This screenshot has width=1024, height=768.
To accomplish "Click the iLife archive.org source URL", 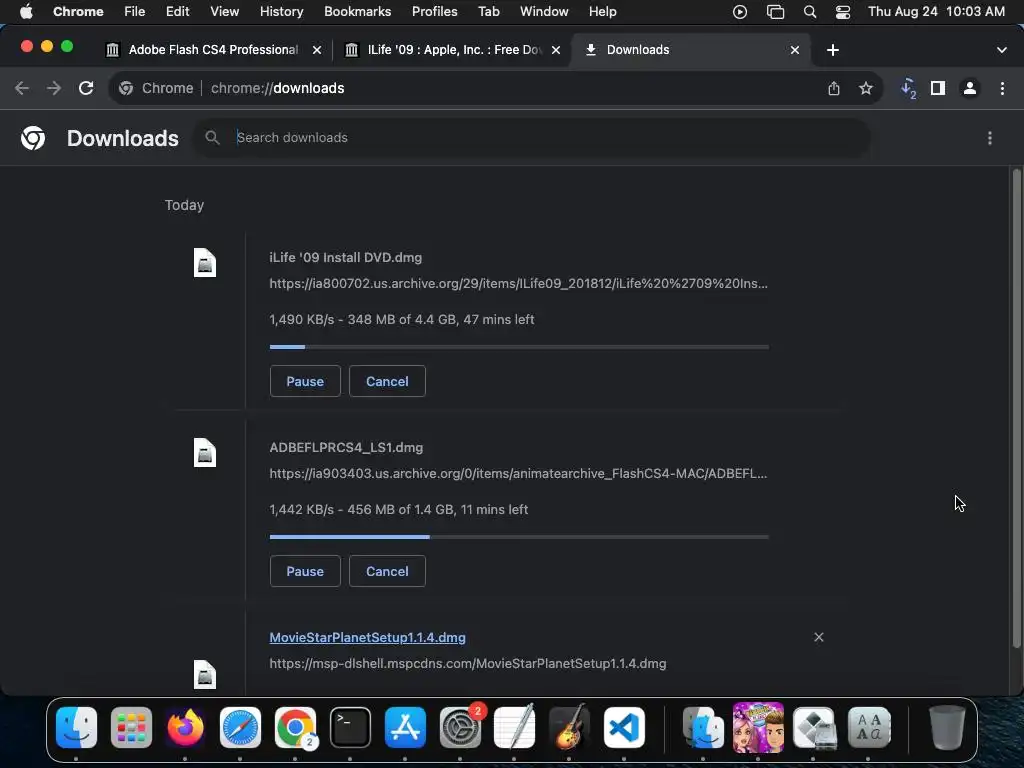I will (x=519, y=283).
